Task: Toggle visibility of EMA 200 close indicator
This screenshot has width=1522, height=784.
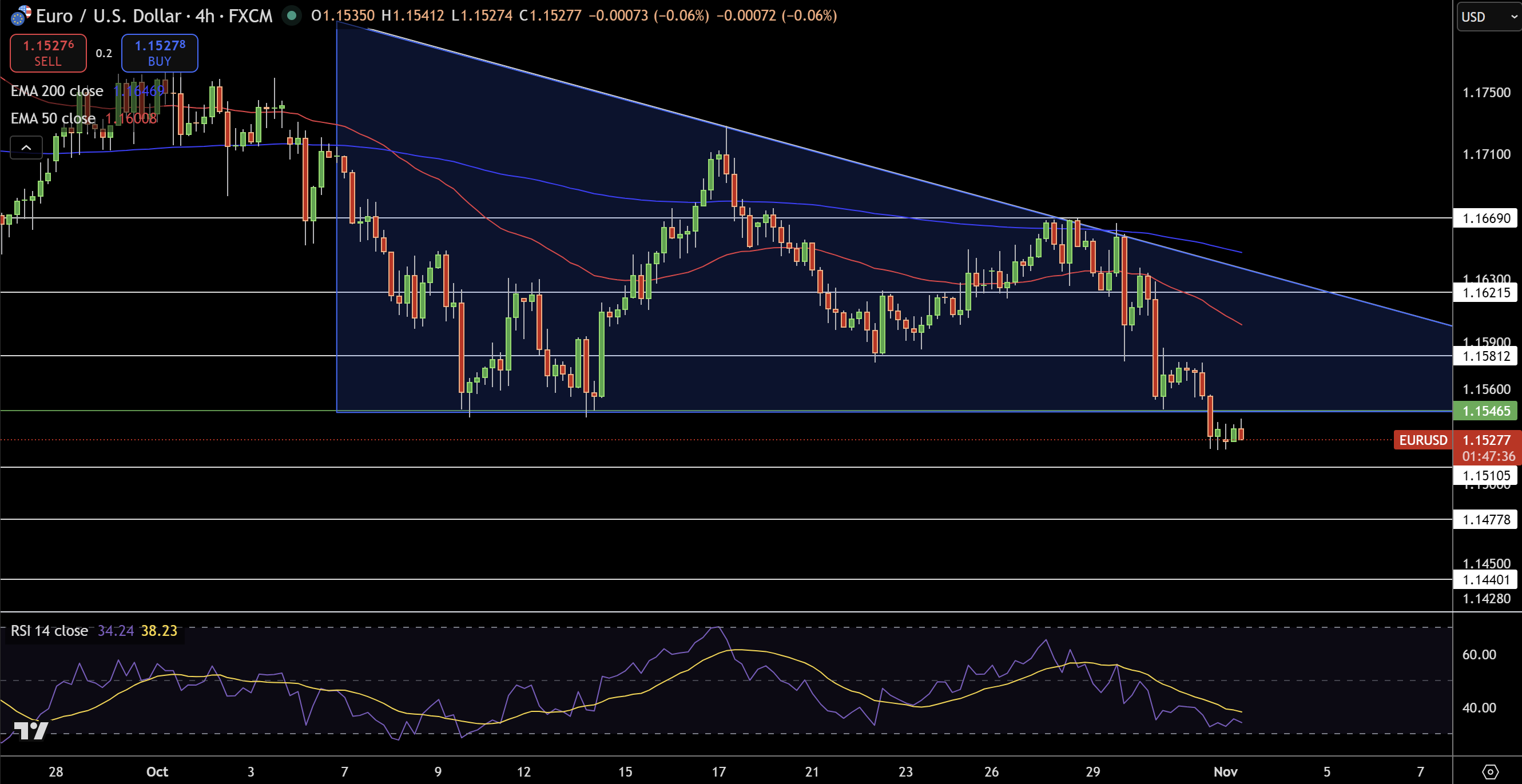Action: 57,91
